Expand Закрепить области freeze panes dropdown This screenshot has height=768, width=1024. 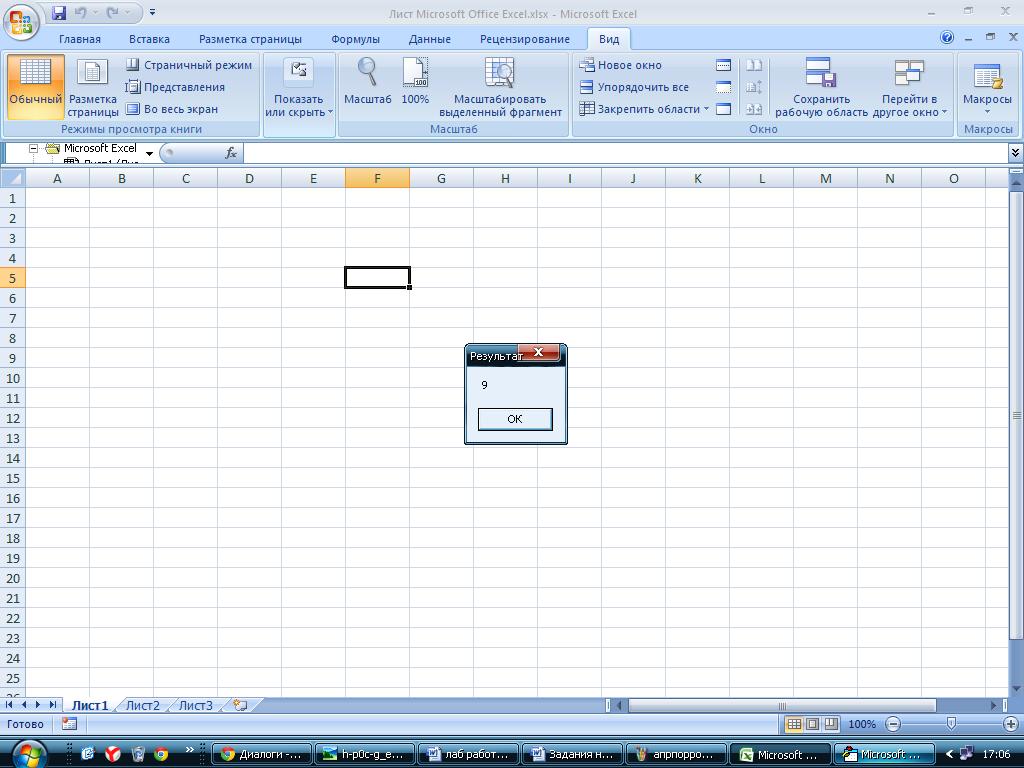coord(644,109)
